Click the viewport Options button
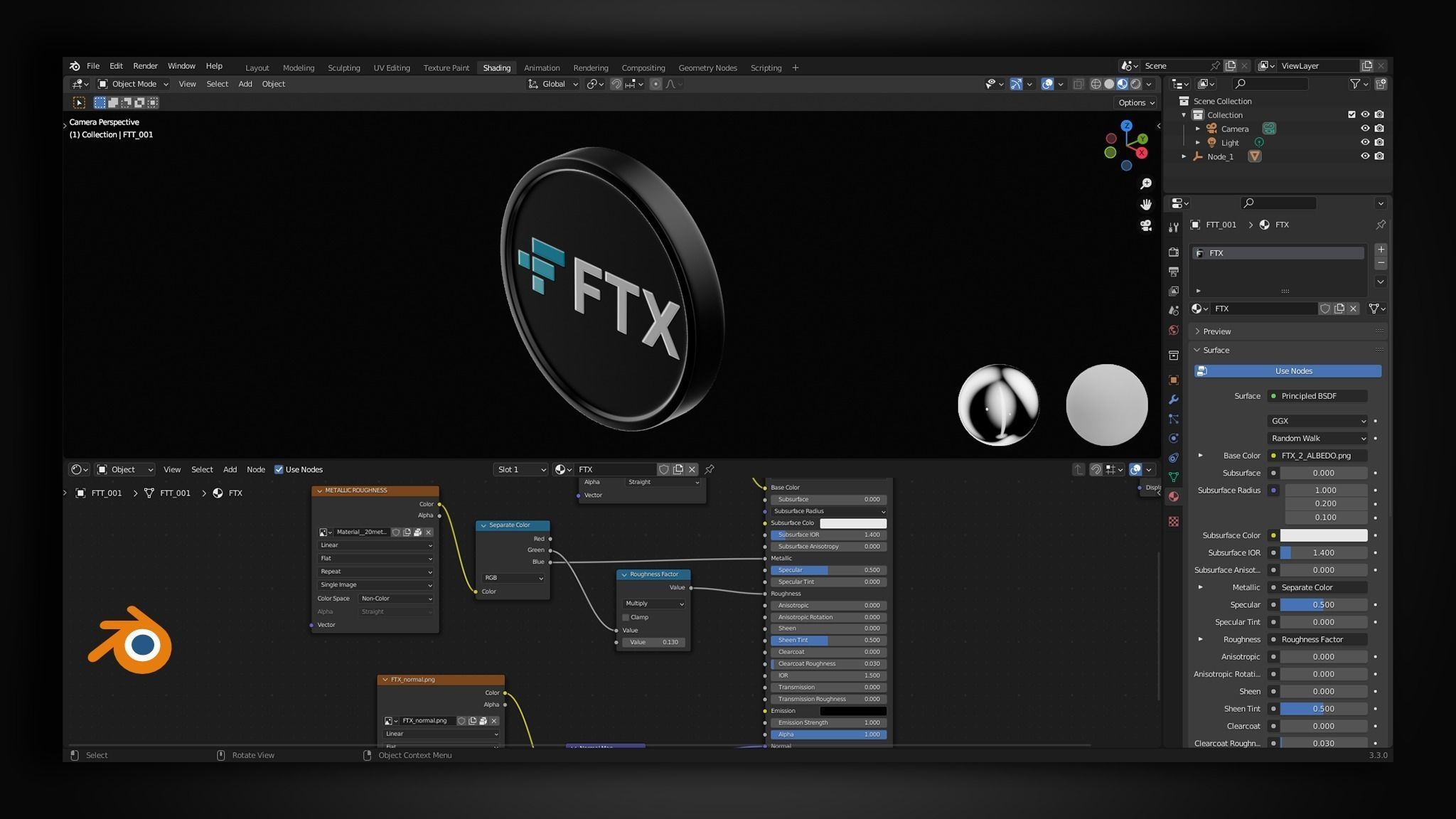 [x=1136, y=102]
